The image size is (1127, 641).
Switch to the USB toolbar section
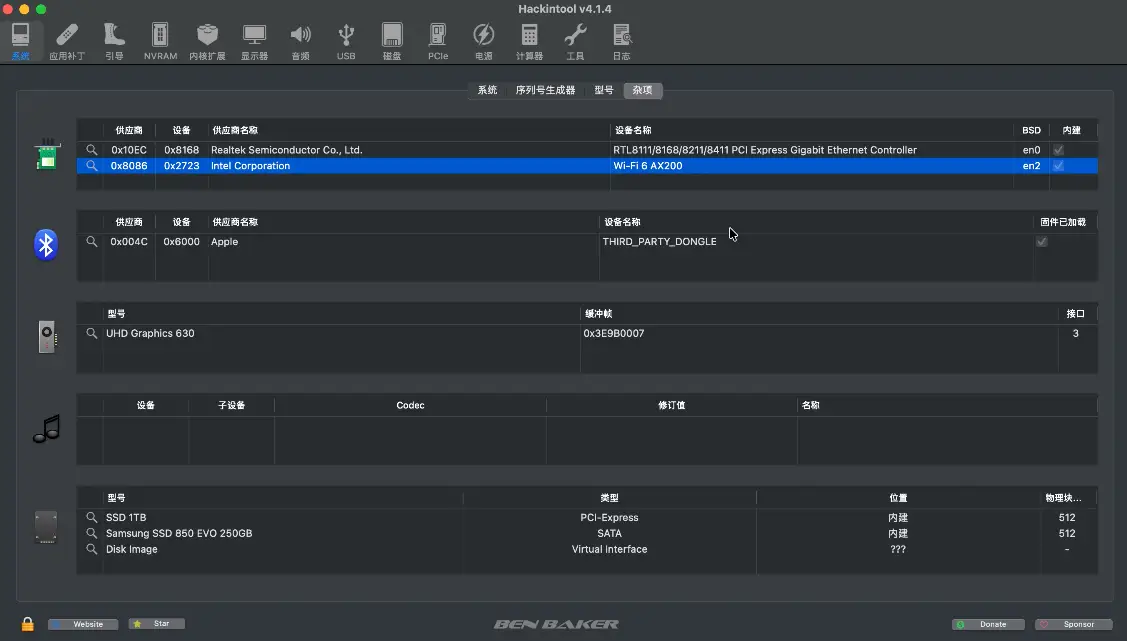point(346,41)
